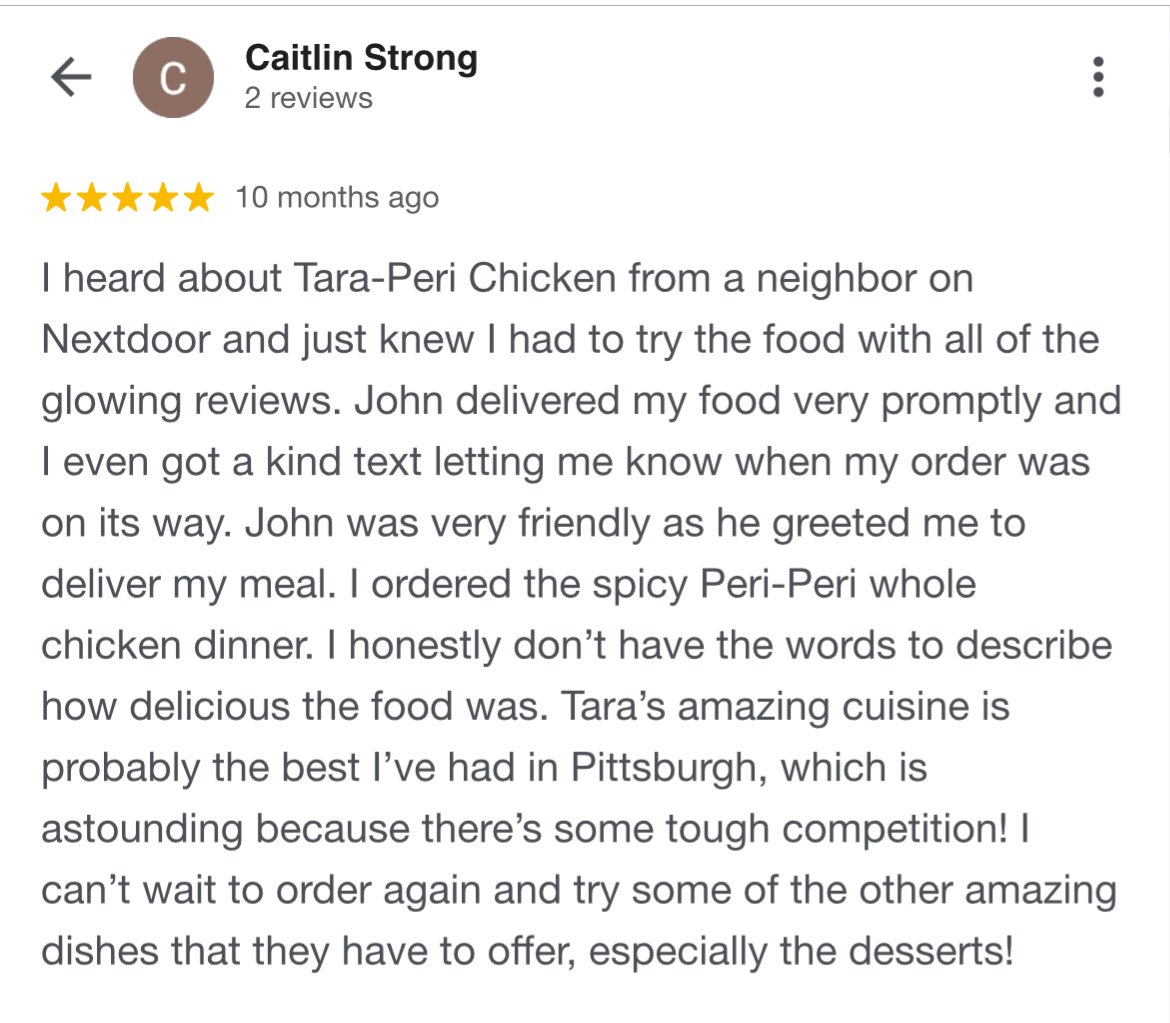Click the "10 months ago" timestamp

tap(337, 198)
